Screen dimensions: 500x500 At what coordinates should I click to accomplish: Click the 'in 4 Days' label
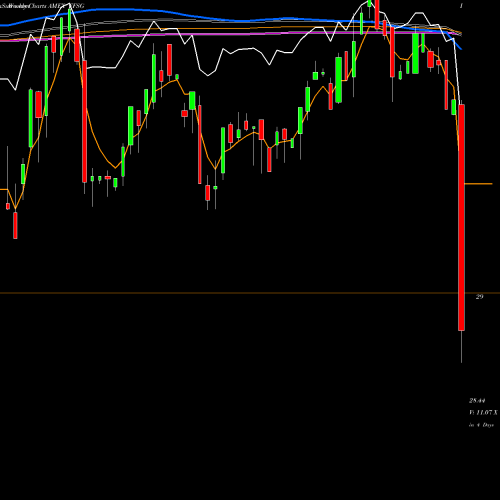click(481, 425)
